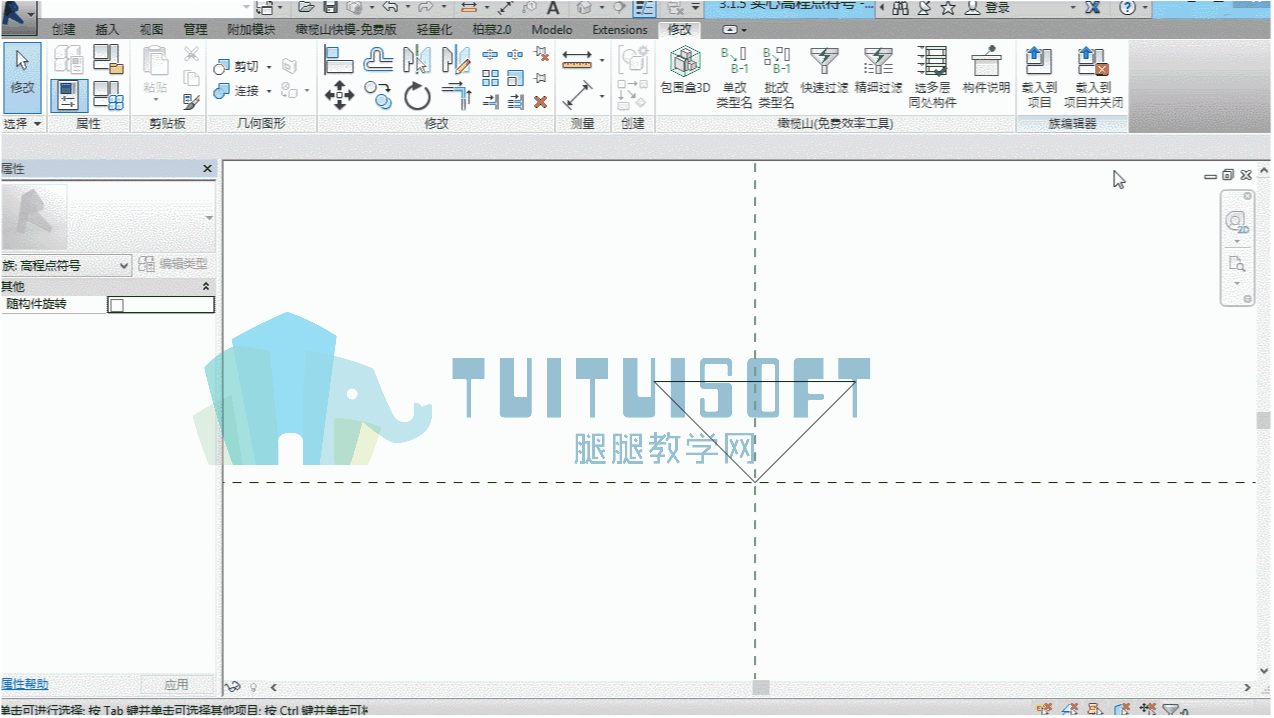Open the 族: 高程点符号 type filter dropdown
Image resolution: width=1274 pixels, height=718 pixels.
pos(66,265)
